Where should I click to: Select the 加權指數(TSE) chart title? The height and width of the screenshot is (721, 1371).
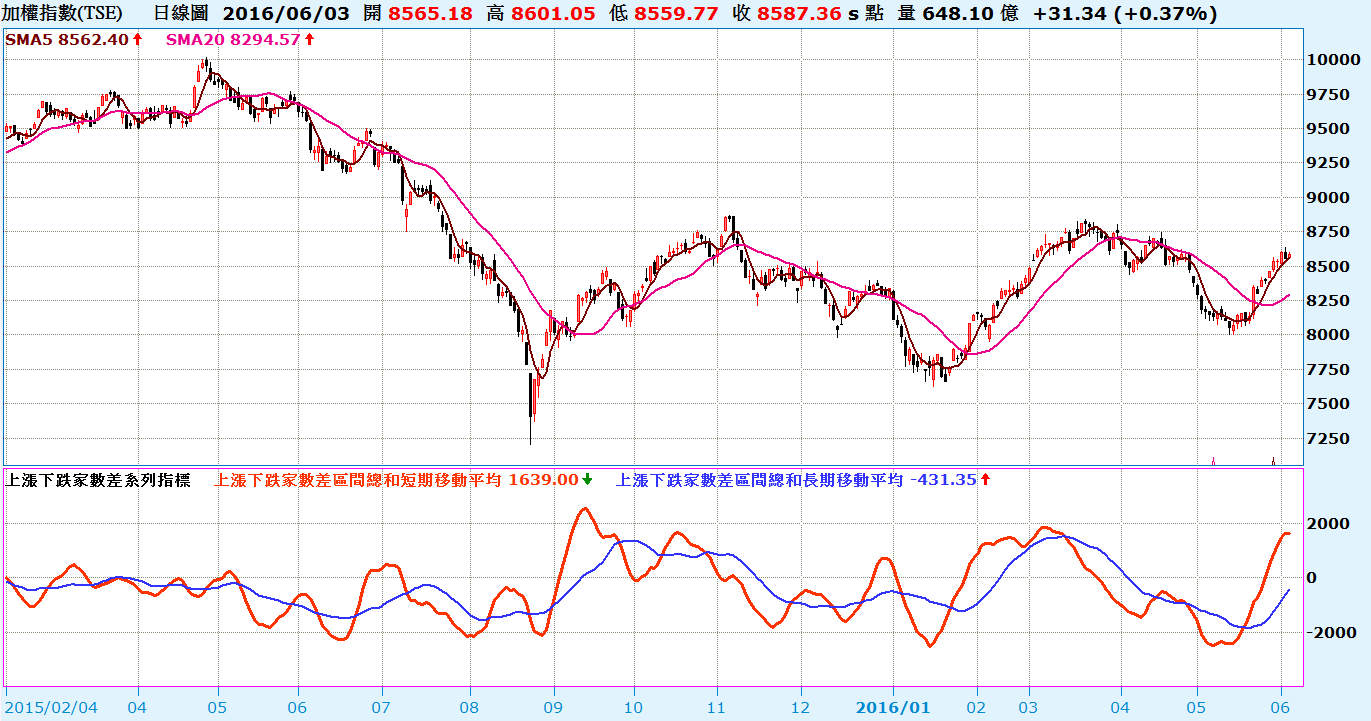64,13
